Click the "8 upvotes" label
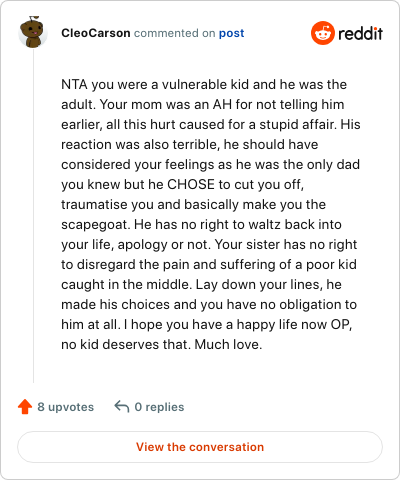400x480 pixels. point(65,407)
